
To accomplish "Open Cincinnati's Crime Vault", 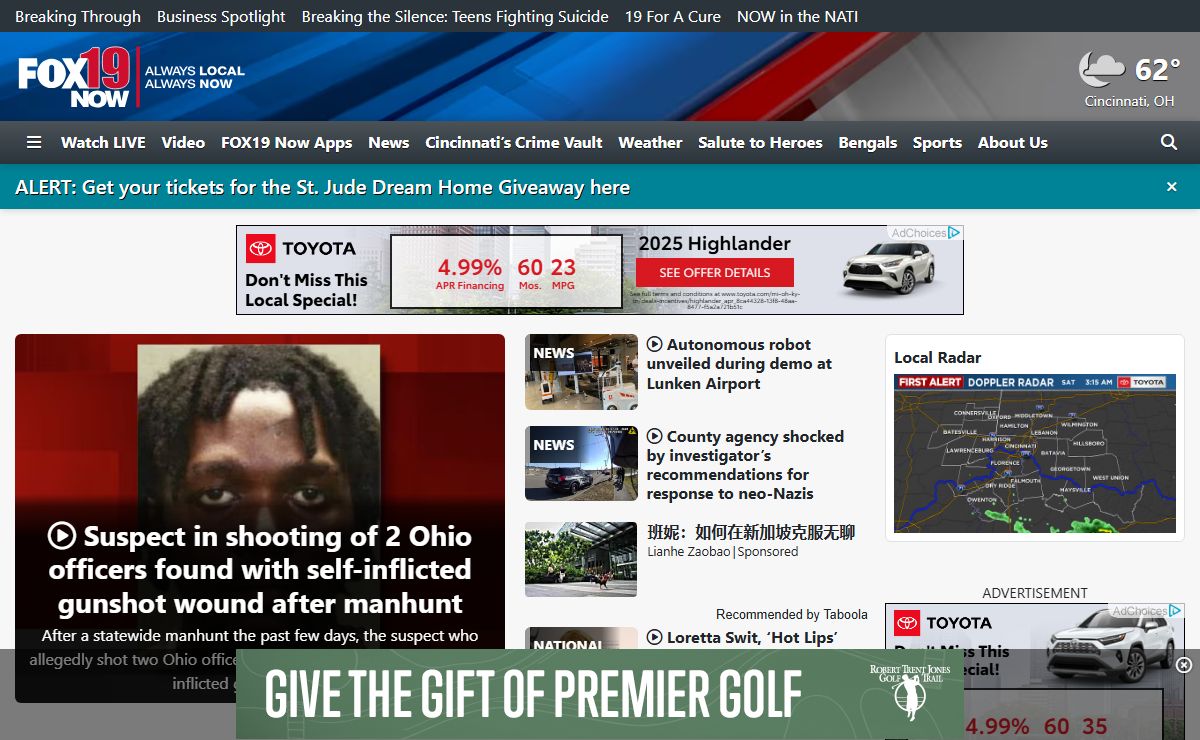I will [x=514, y=142].
